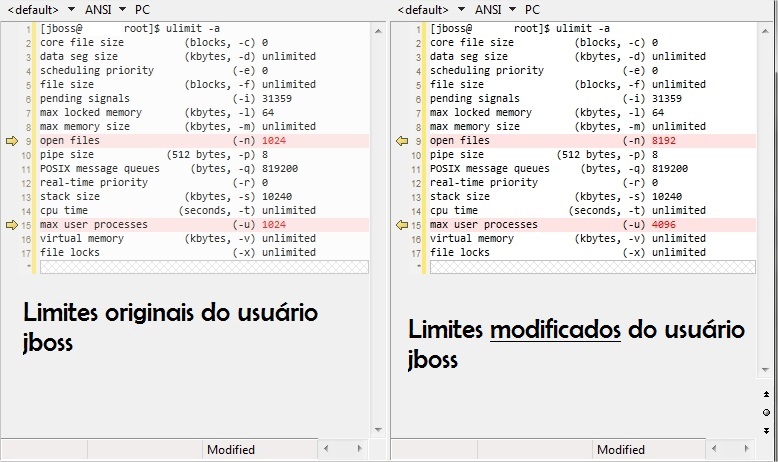Click line number 9 in left pane
This screenshot has height=462, width=778.
(28, 141)
